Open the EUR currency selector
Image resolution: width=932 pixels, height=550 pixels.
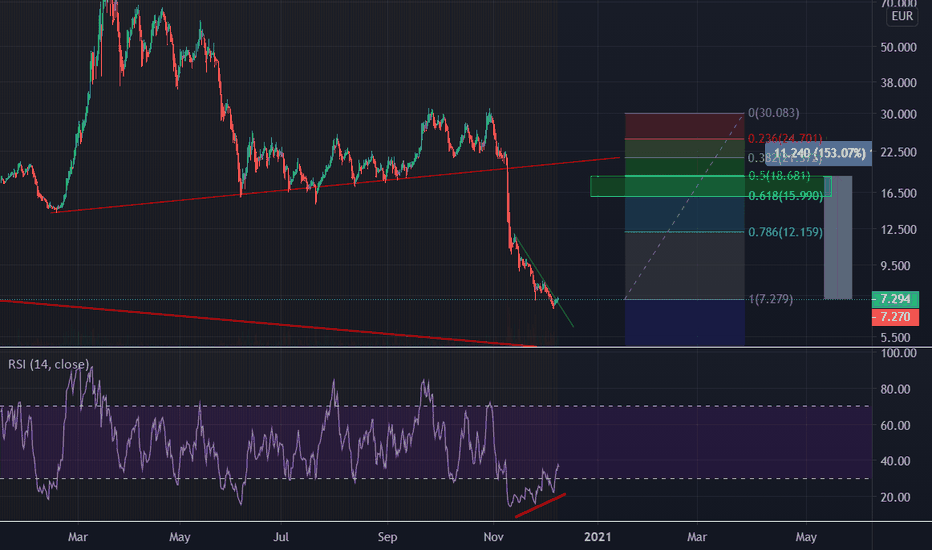(902, 17)
